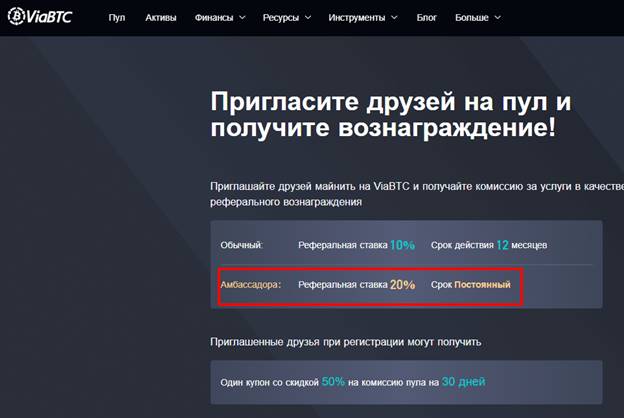Image resolution: width=624 pixels, height=418 pixels.
Task: Go to the Активы page
Action: 160,18
